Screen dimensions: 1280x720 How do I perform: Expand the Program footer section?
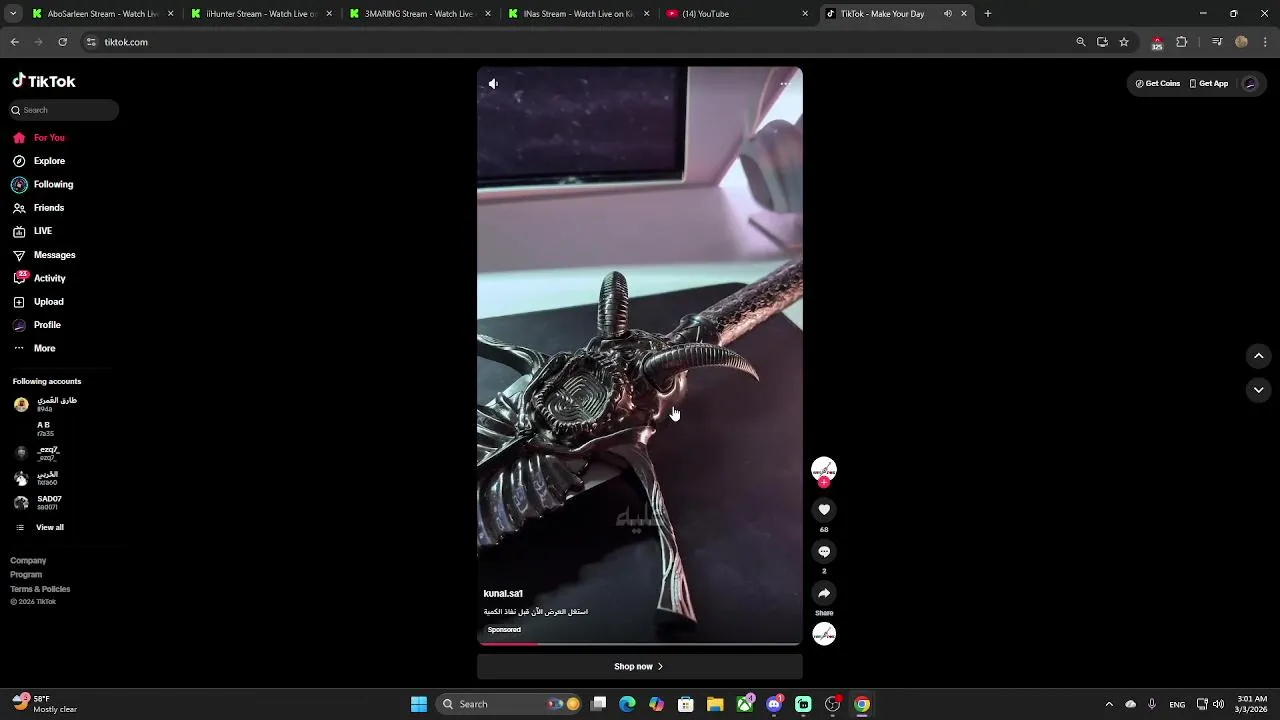[26, 575]
